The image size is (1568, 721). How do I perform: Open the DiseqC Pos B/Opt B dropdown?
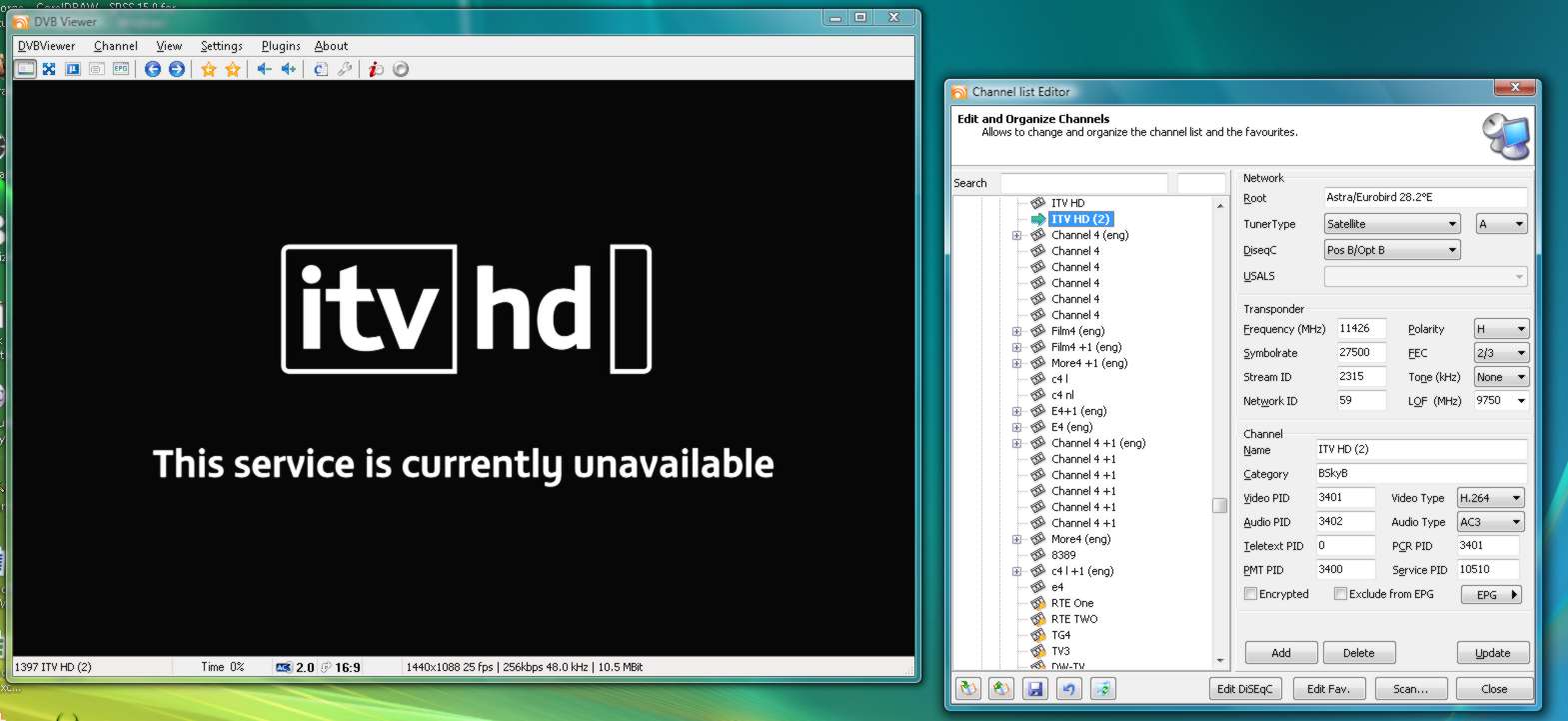[1392, 250]
